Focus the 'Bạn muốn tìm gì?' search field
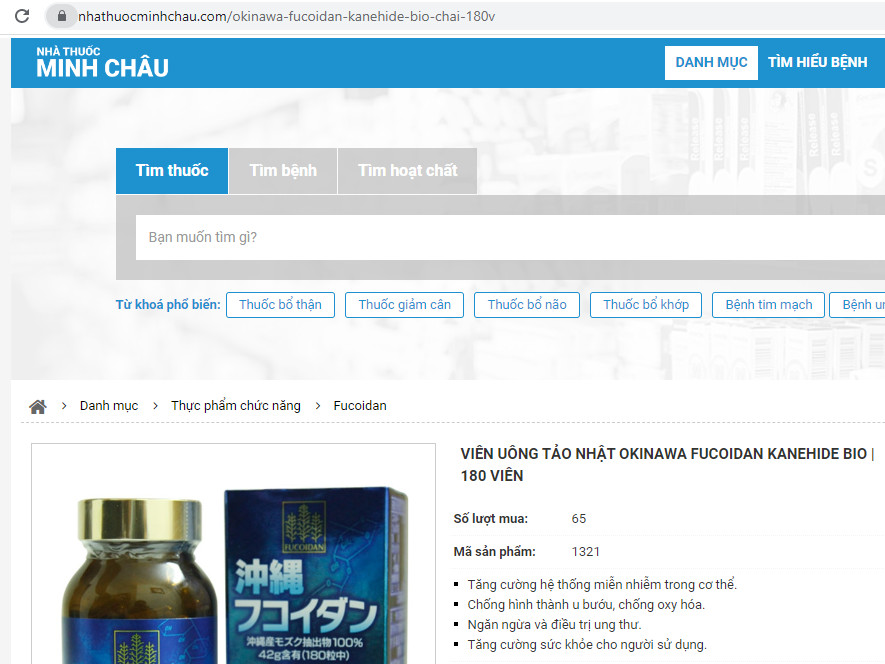 pos(510,237)
